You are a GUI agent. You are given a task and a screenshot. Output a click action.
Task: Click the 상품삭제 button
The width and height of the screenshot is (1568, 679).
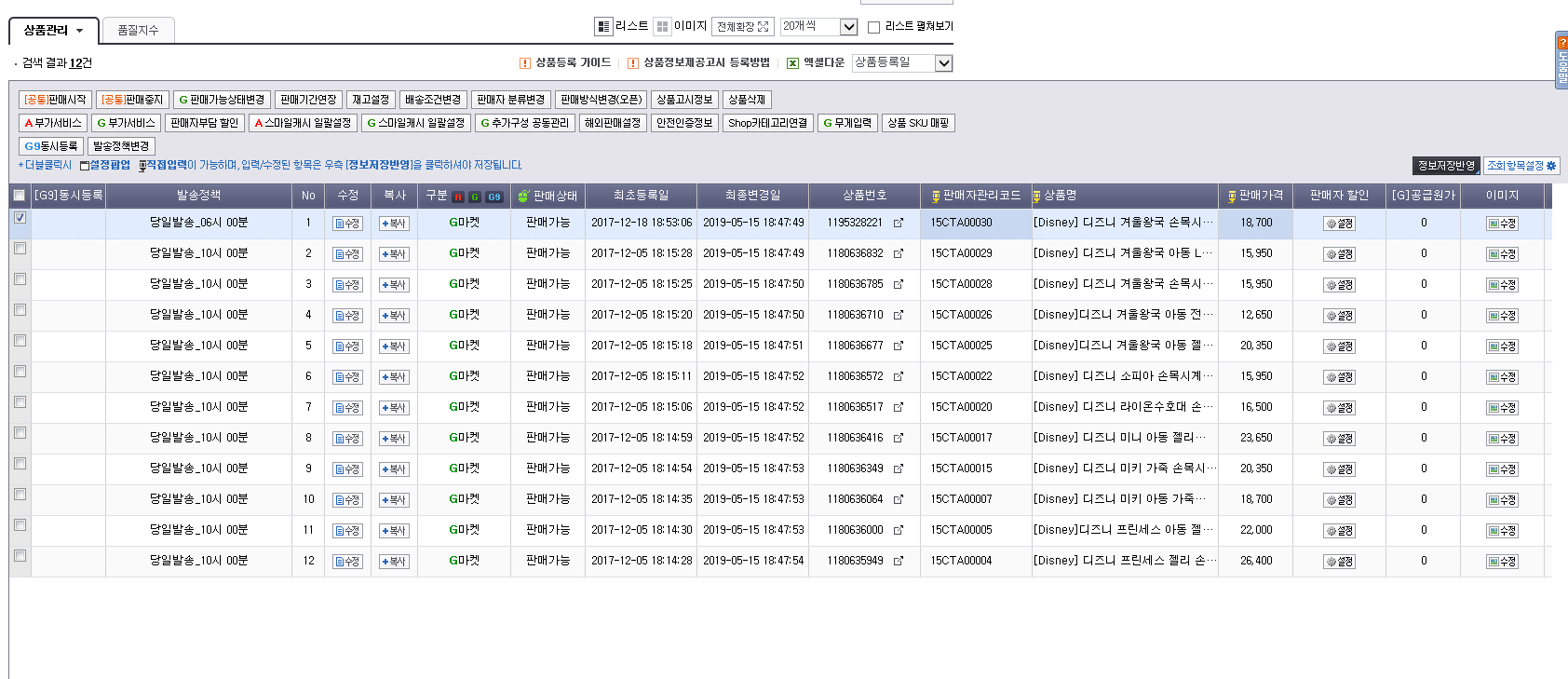(x=746, y=100)
